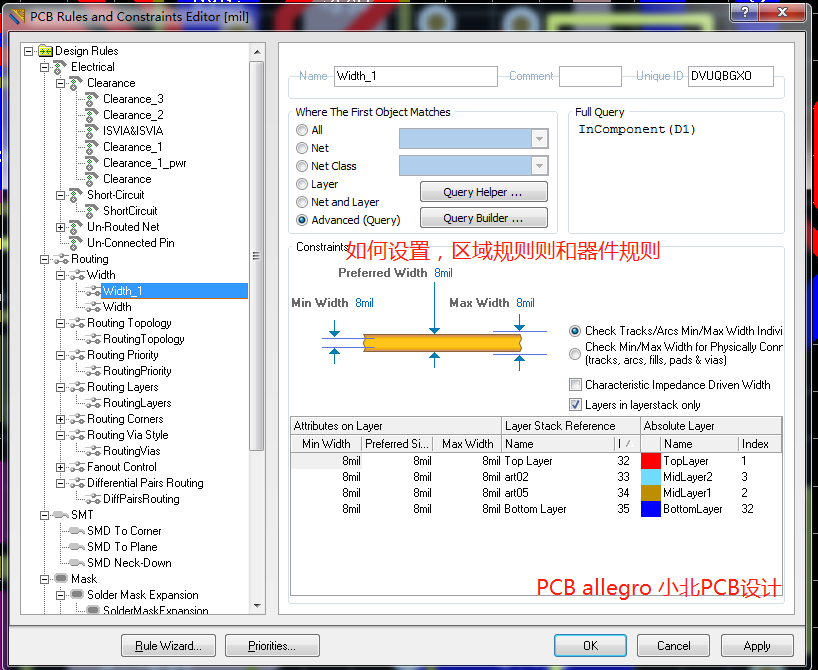Click the blue BottomLayer color swatch
This screenshot has width=818, height=670.
click(651, 509)
